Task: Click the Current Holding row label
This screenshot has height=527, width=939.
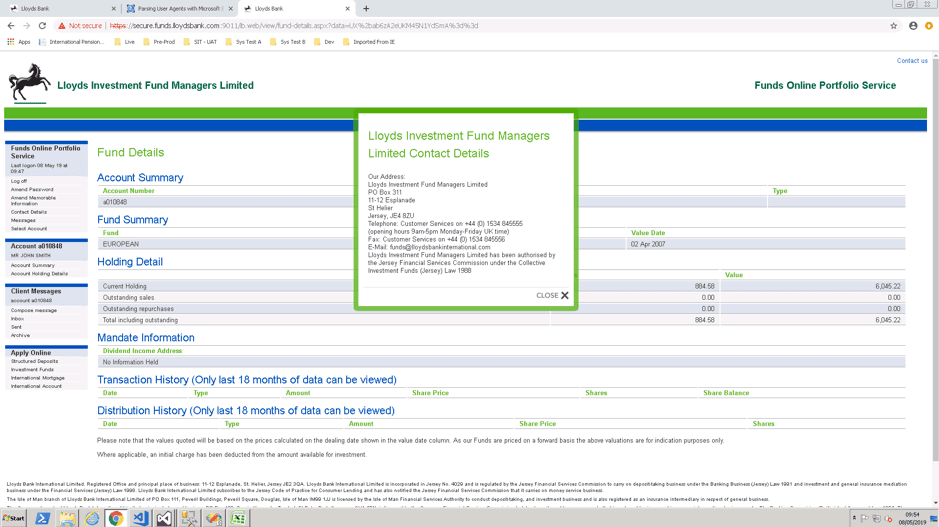Action: coord(124,286)
